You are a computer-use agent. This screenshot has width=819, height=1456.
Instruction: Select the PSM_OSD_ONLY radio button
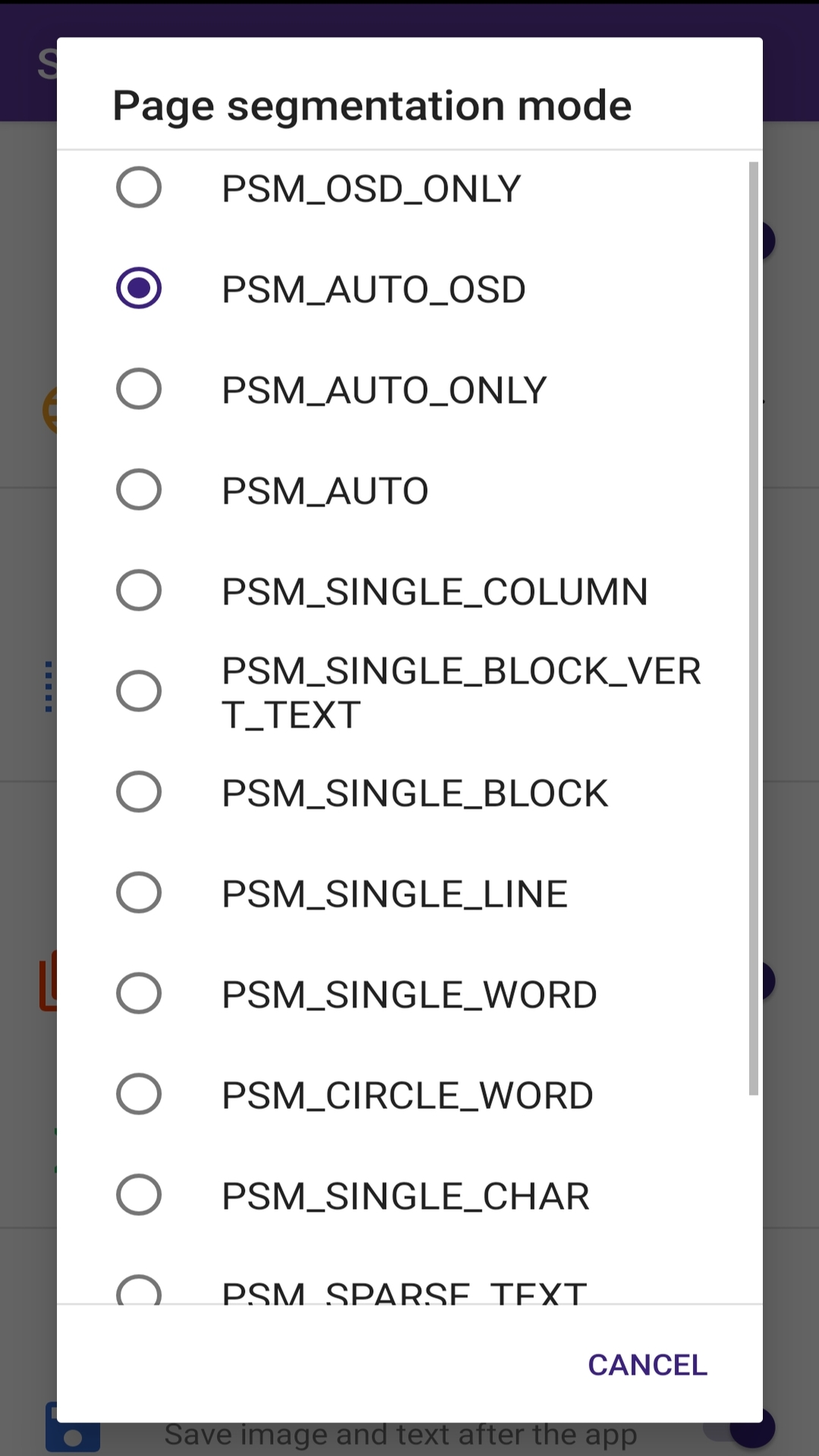tap(139, 187)
